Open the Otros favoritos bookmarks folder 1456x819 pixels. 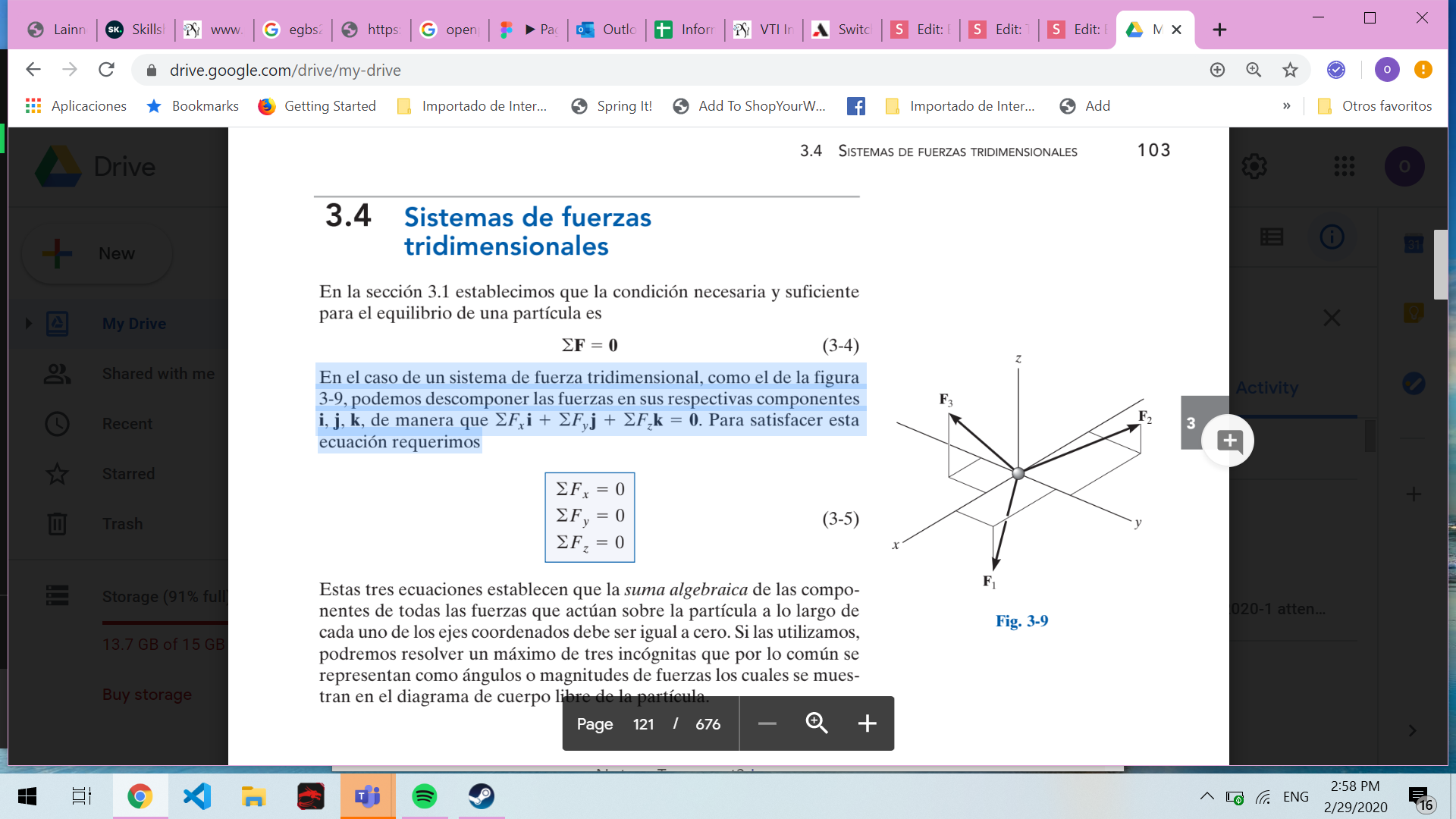click(x=1375, y=106)
